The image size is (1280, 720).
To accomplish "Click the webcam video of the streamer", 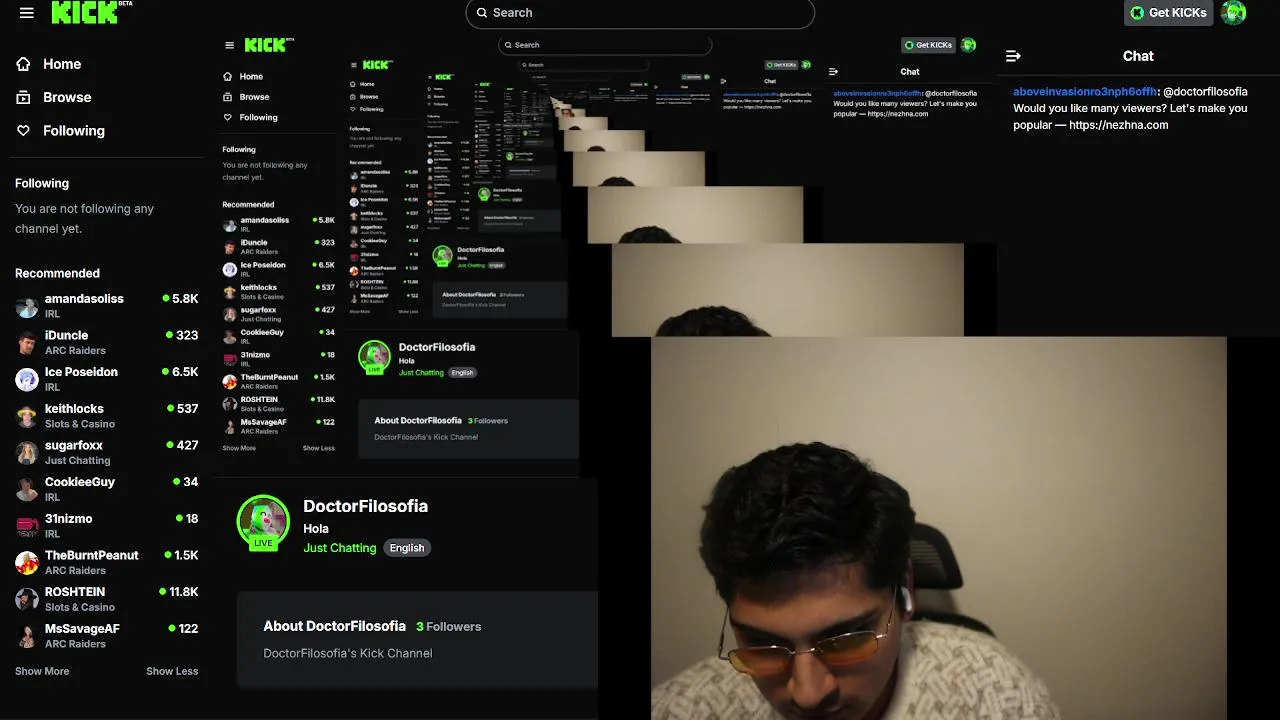I will pos(938,528).
